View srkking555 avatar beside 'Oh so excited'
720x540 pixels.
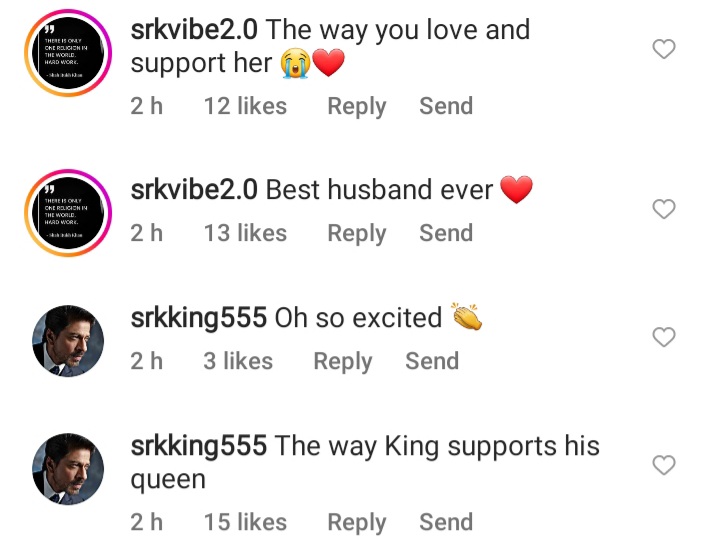pyautogui.click(x=68, y=341)
